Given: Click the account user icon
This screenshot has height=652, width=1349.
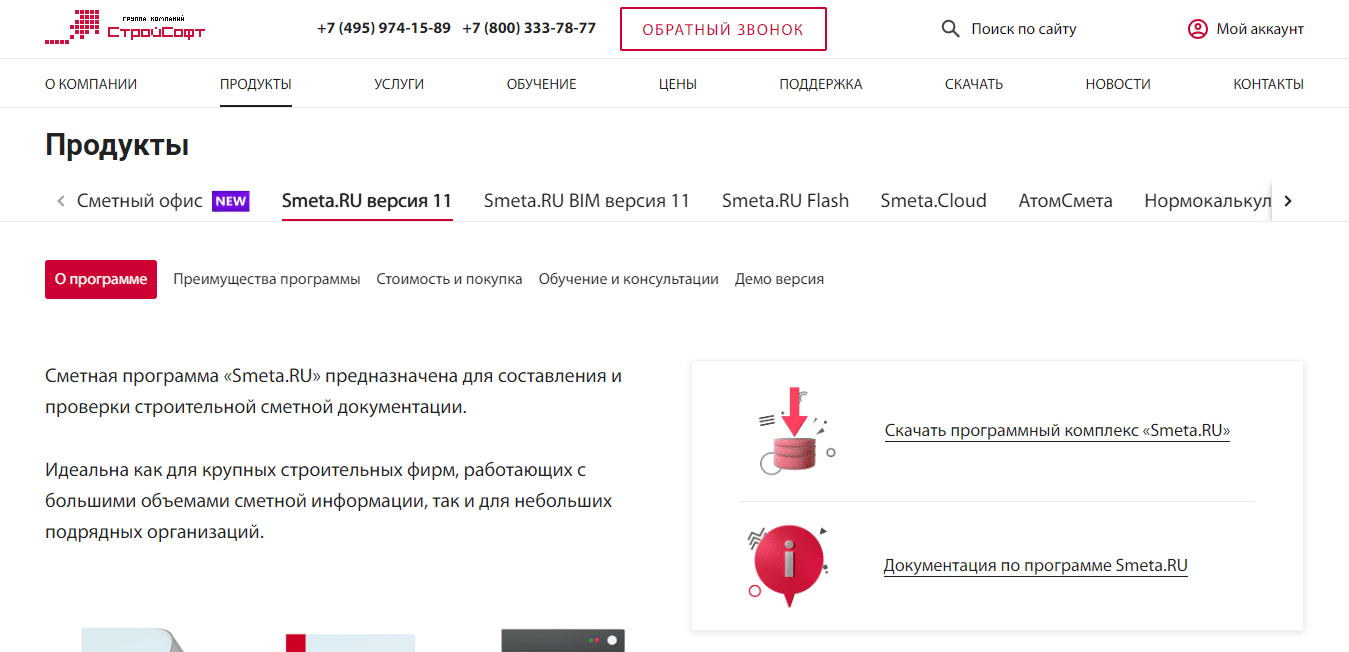Looking at the screenshot, I should click(x=1197, y=29).
